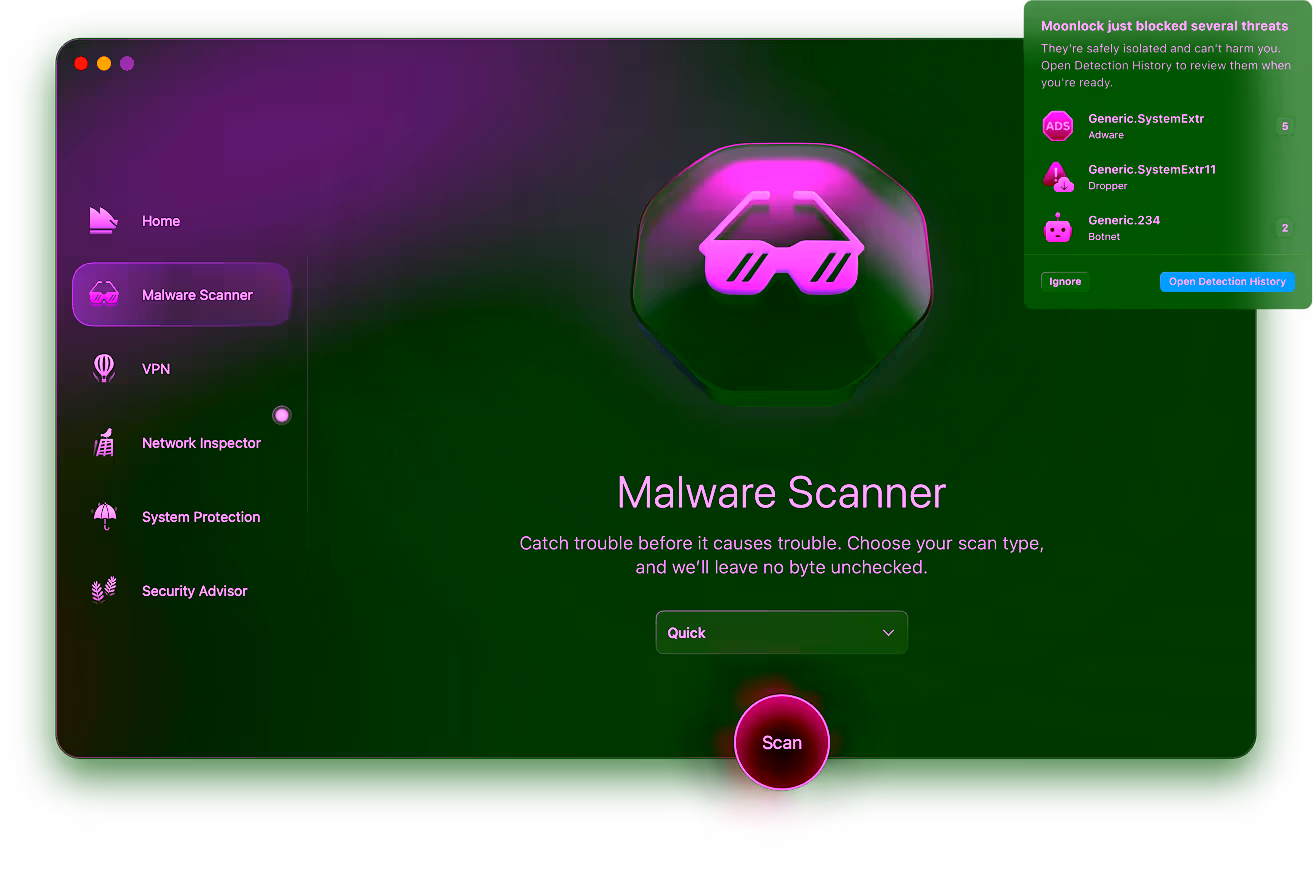Open Network Inspector label in sidebar
Screen dimensions: 1313x871
201,443
